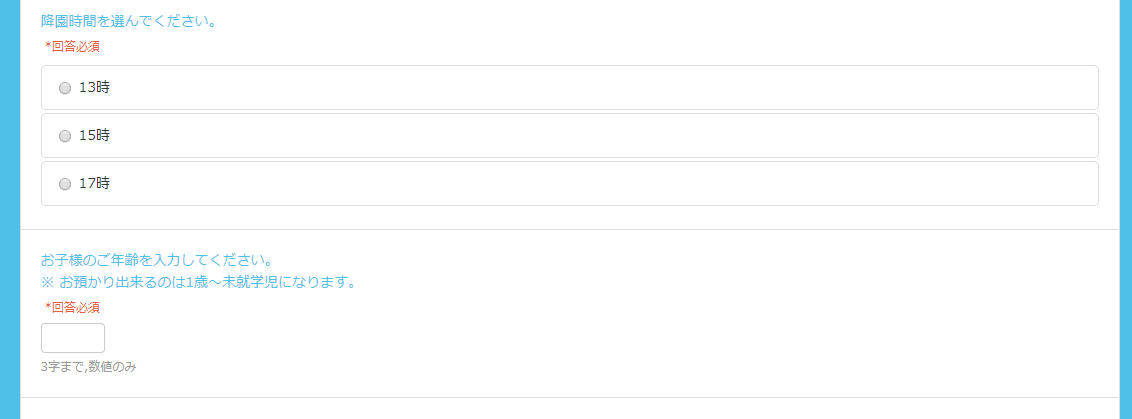The width and height of the screenshot is (1132, 419).
Task: Click the 回答必須 marker above the age field
Action: (73, 307)
